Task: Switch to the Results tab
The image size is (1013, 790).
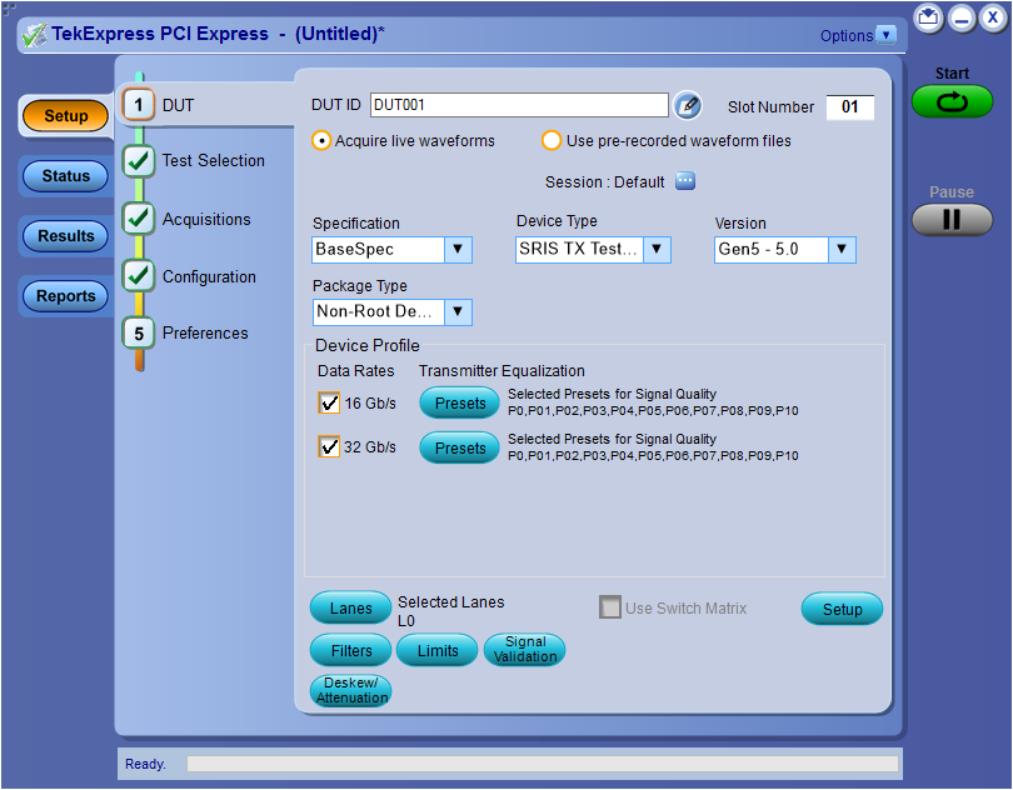Action: (x=66, y=236)
